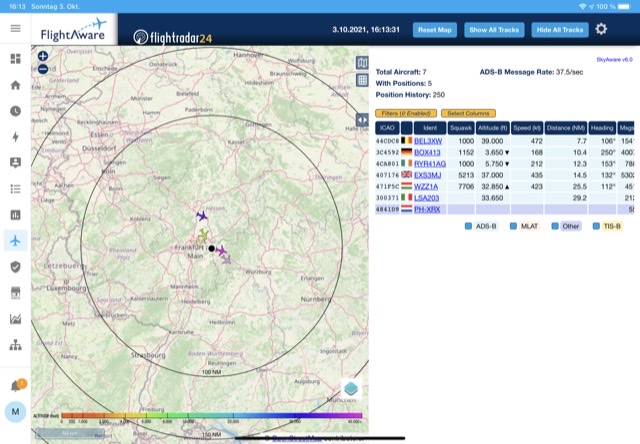This screenshot has height=444, width=640.
Task: Click Show All Tracks
Action: point(494,30)
